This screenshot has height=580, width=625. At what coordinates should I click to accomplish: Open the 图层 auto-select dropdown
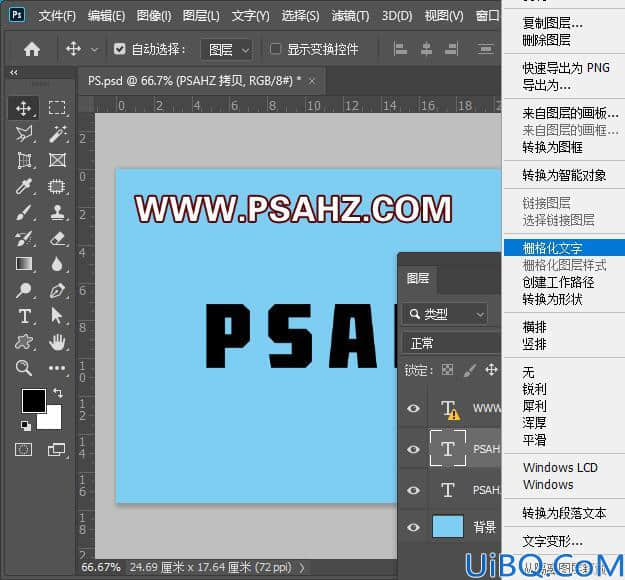click(x=226, y=50)
